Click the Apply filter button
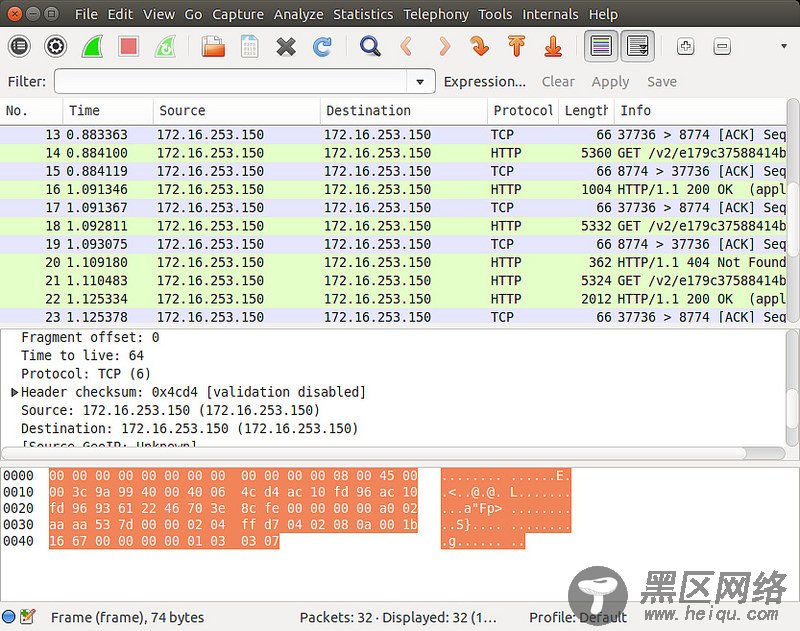The image size is (800, 631). click(x=610, y=82)
